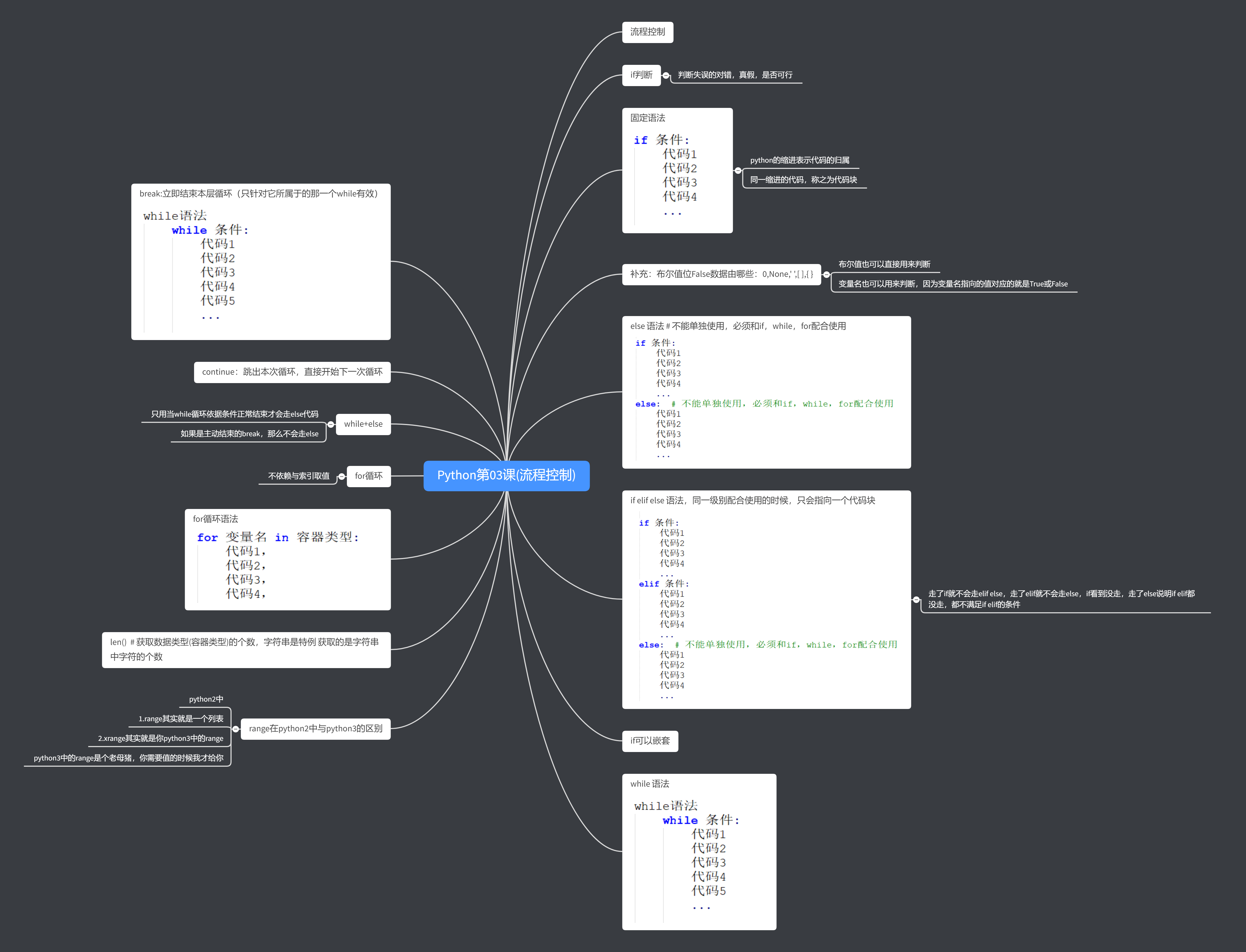Viewport: 1246px width, 952px height.
Task: Collapse the 固定语法 node's children
Action: tap(737, 171)
